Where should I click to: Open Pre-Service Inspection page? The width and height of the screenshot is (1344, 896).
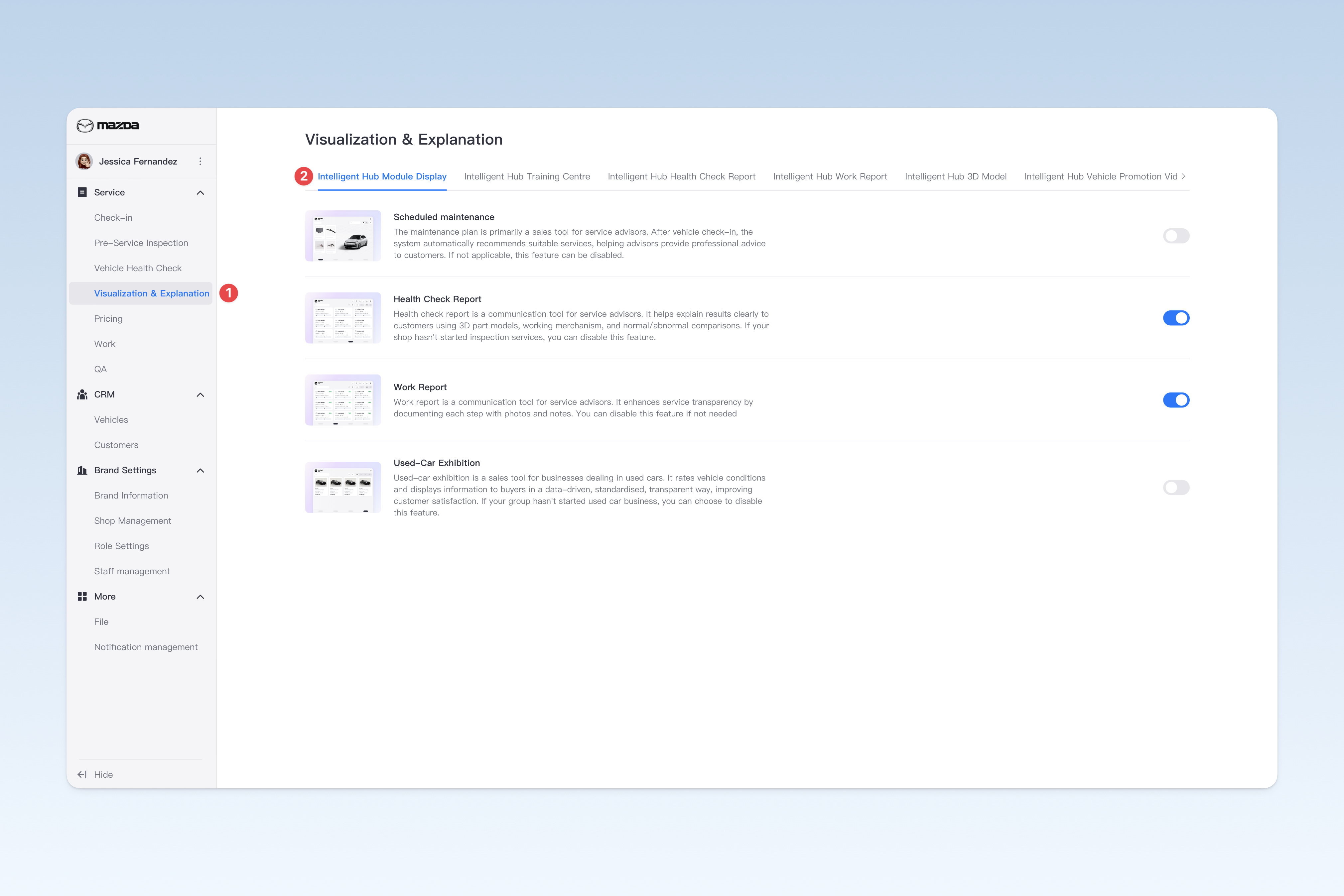point(141,243)
